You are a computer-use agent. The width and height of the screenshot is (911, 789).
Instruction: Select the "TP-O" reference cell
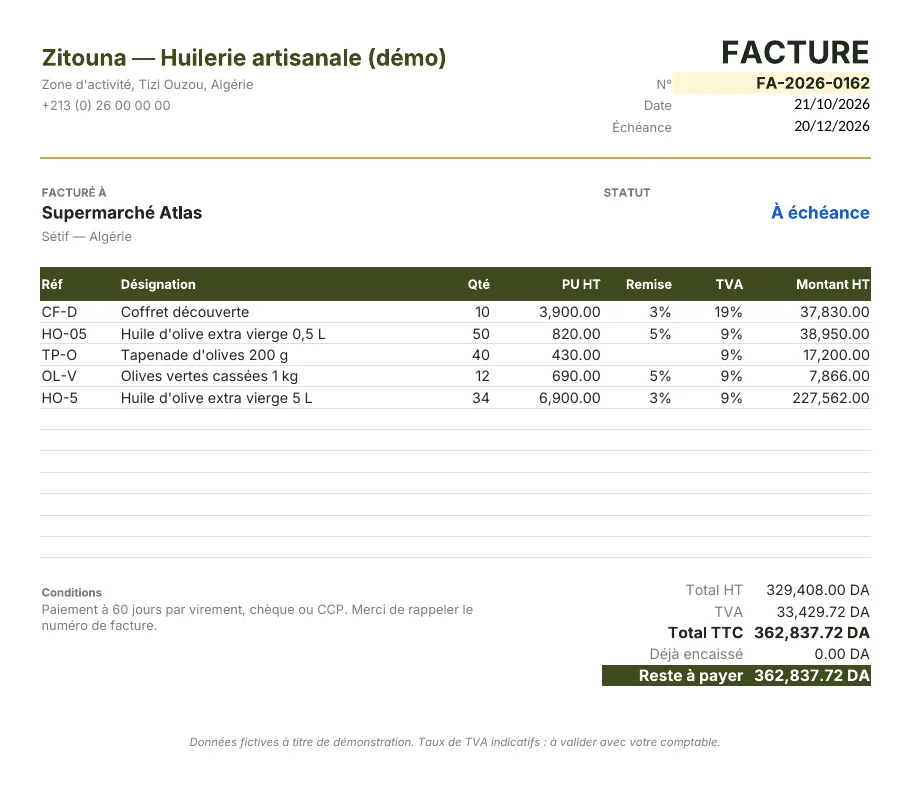click(59, 355)
